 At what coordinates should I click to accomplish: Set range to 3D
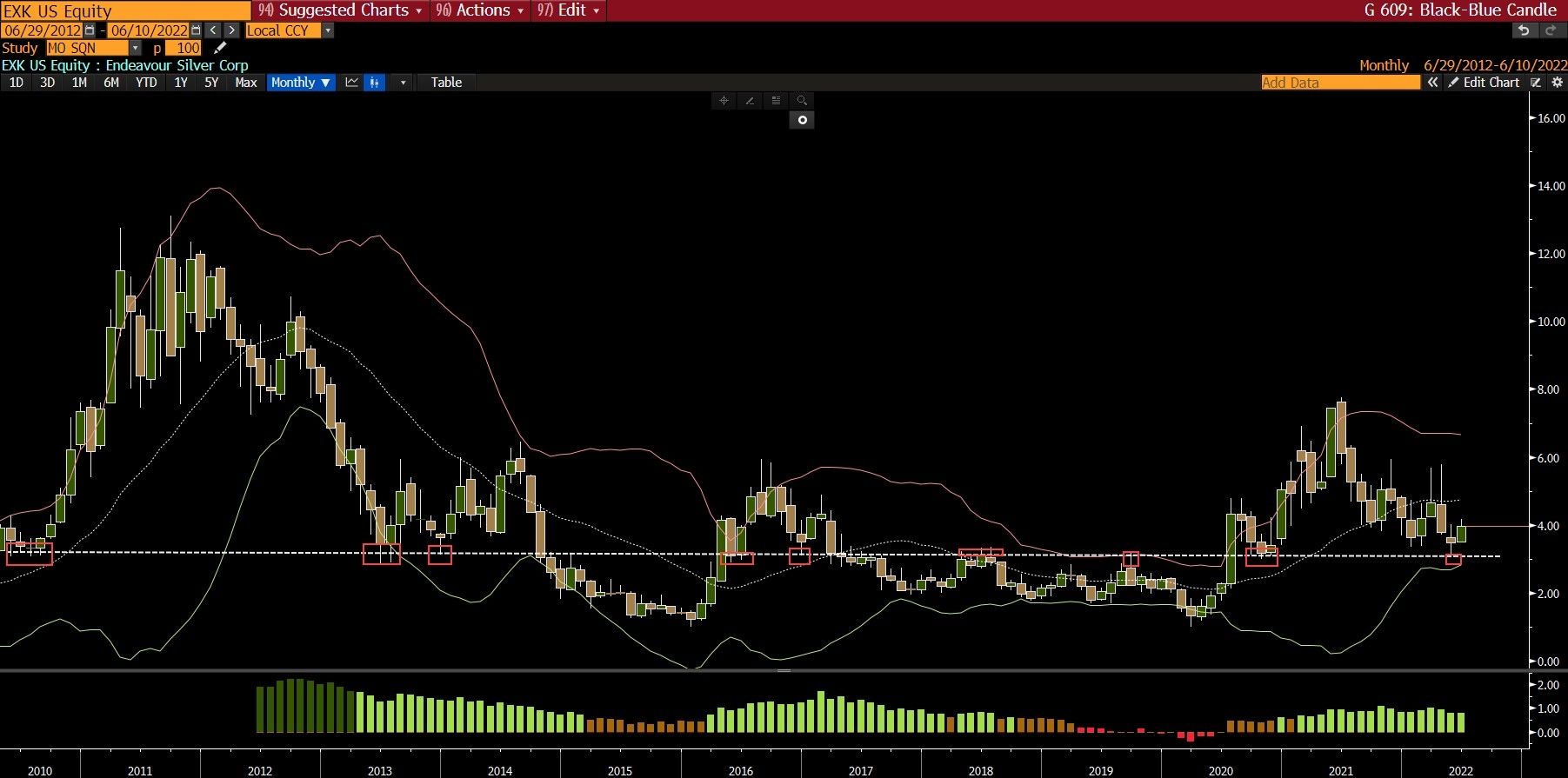point(47,83)
